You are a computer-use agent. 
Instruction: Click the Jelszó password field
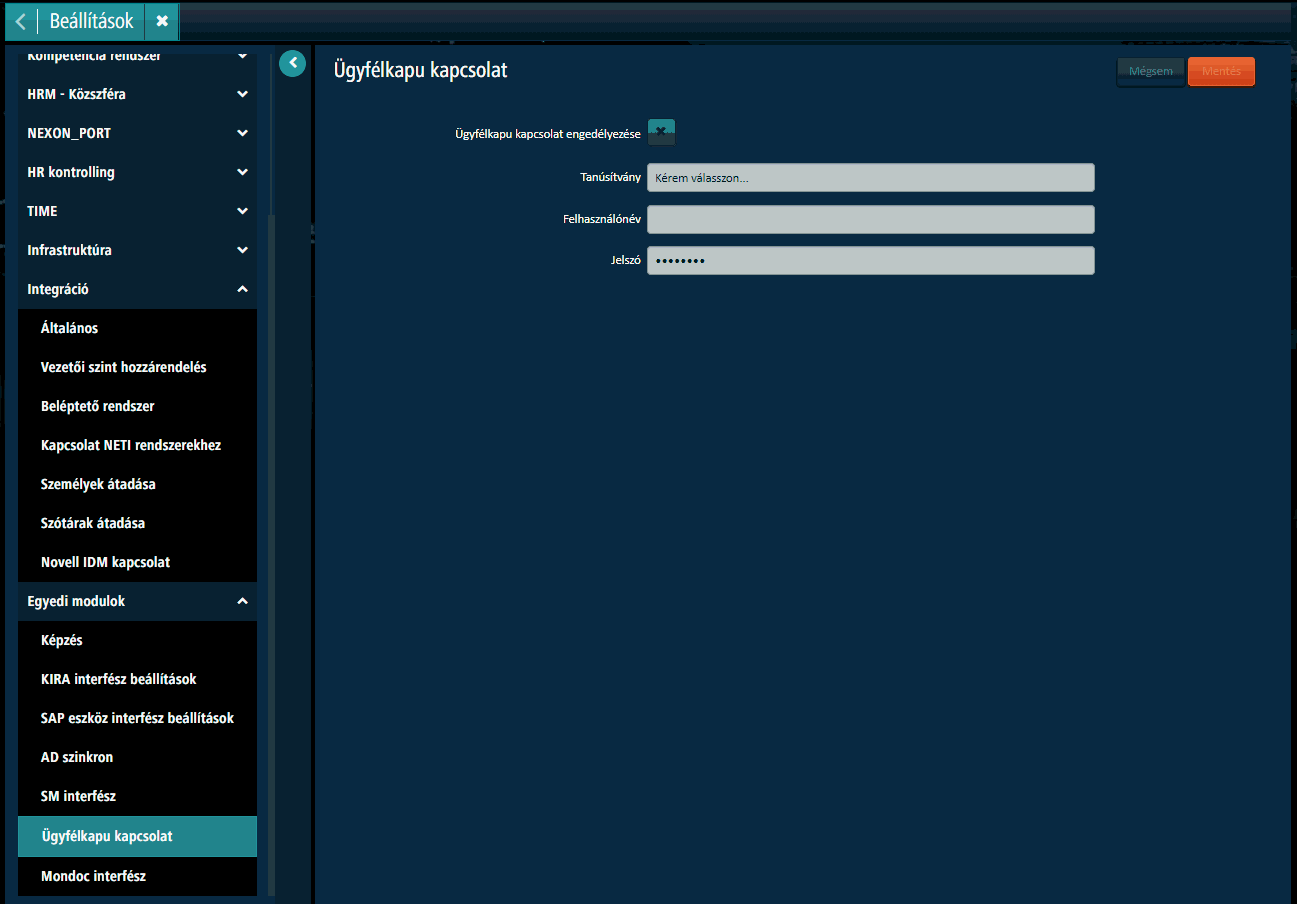(x=870, y=260)
